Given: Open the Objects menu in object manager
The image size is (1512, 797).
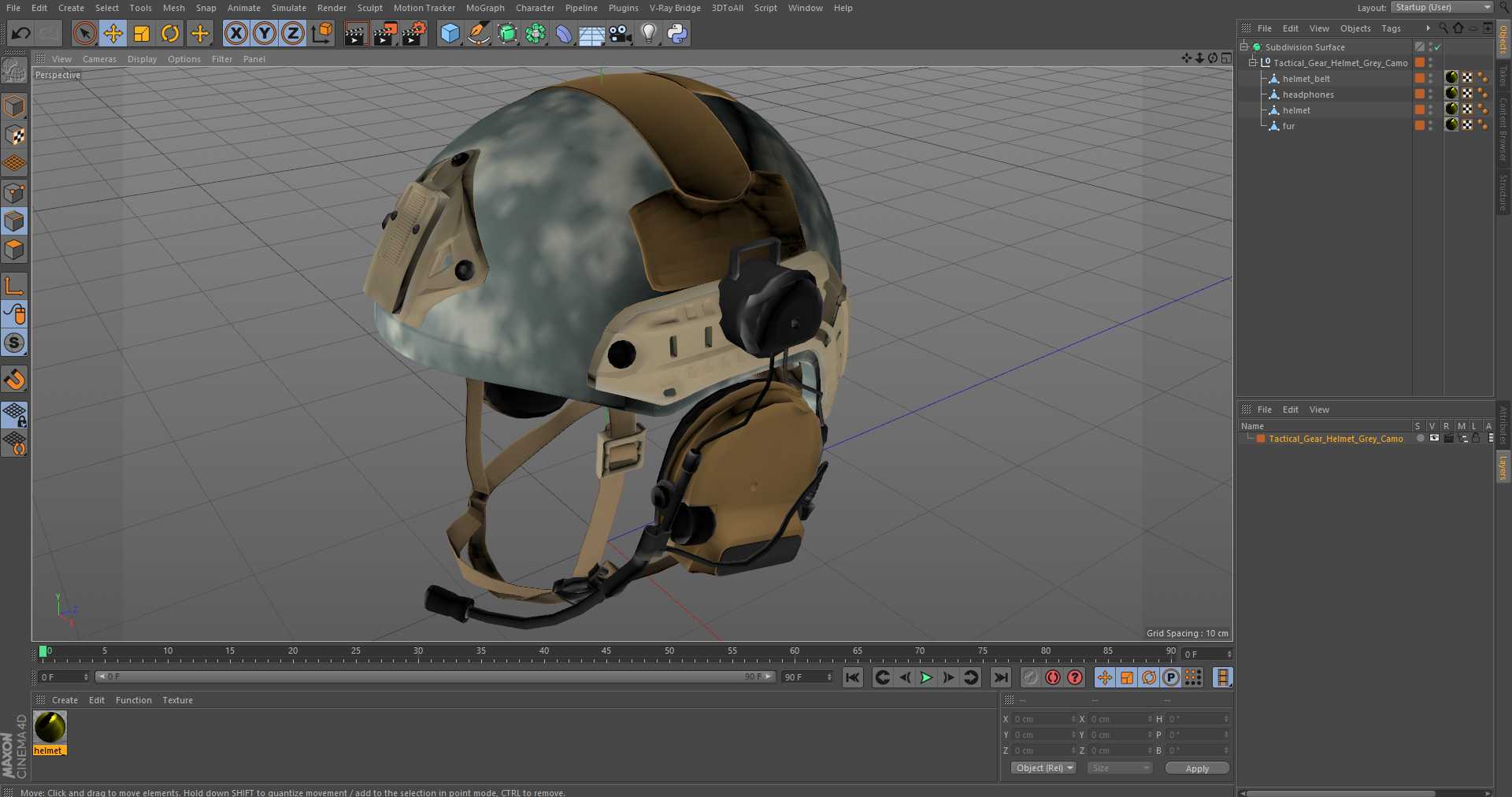Looking at the screenshot, I should click(1355, 28).
